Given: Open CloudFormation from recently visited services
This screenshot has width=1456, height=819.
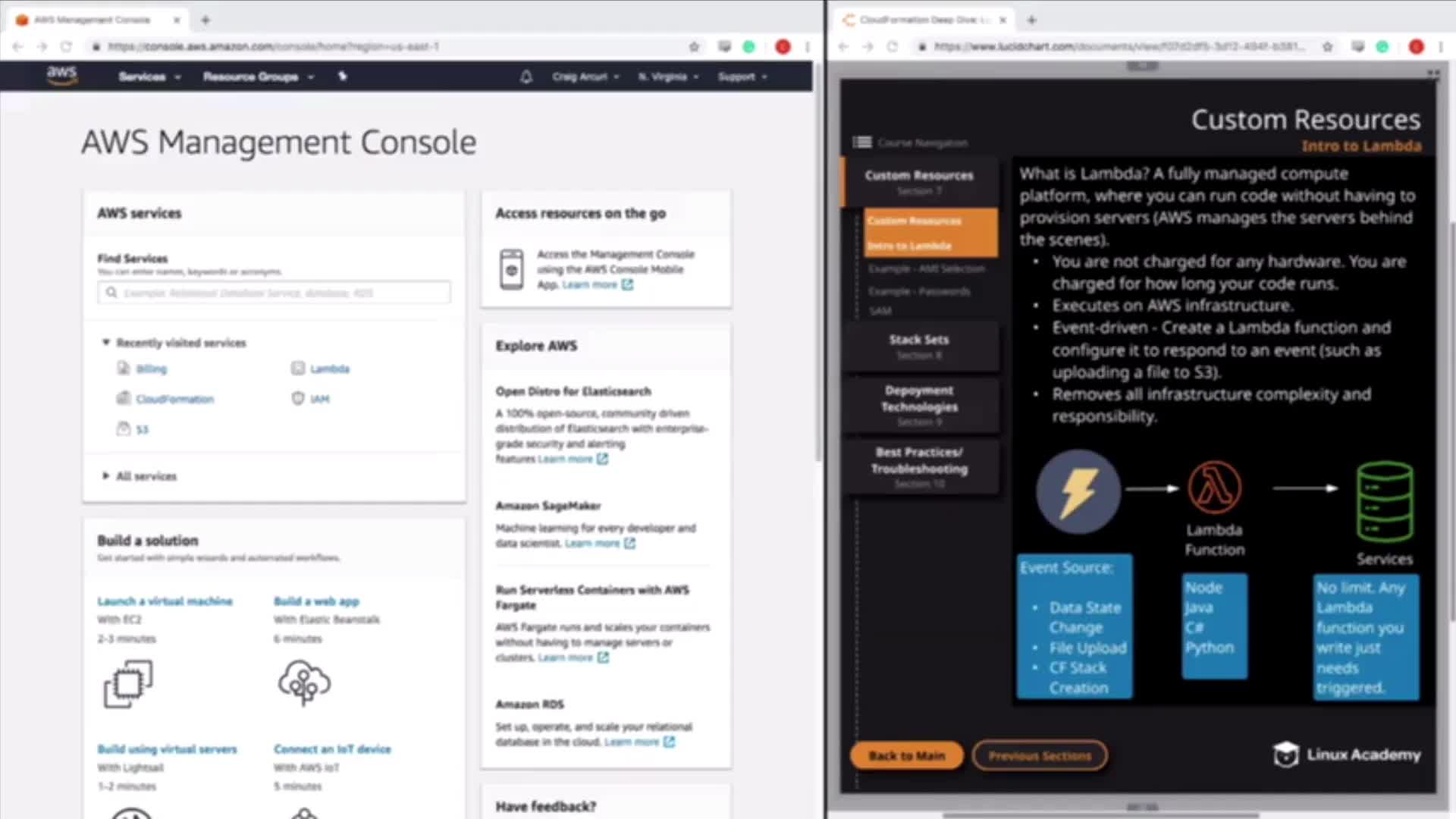Looking at the screenshot, I should (174, 399).
